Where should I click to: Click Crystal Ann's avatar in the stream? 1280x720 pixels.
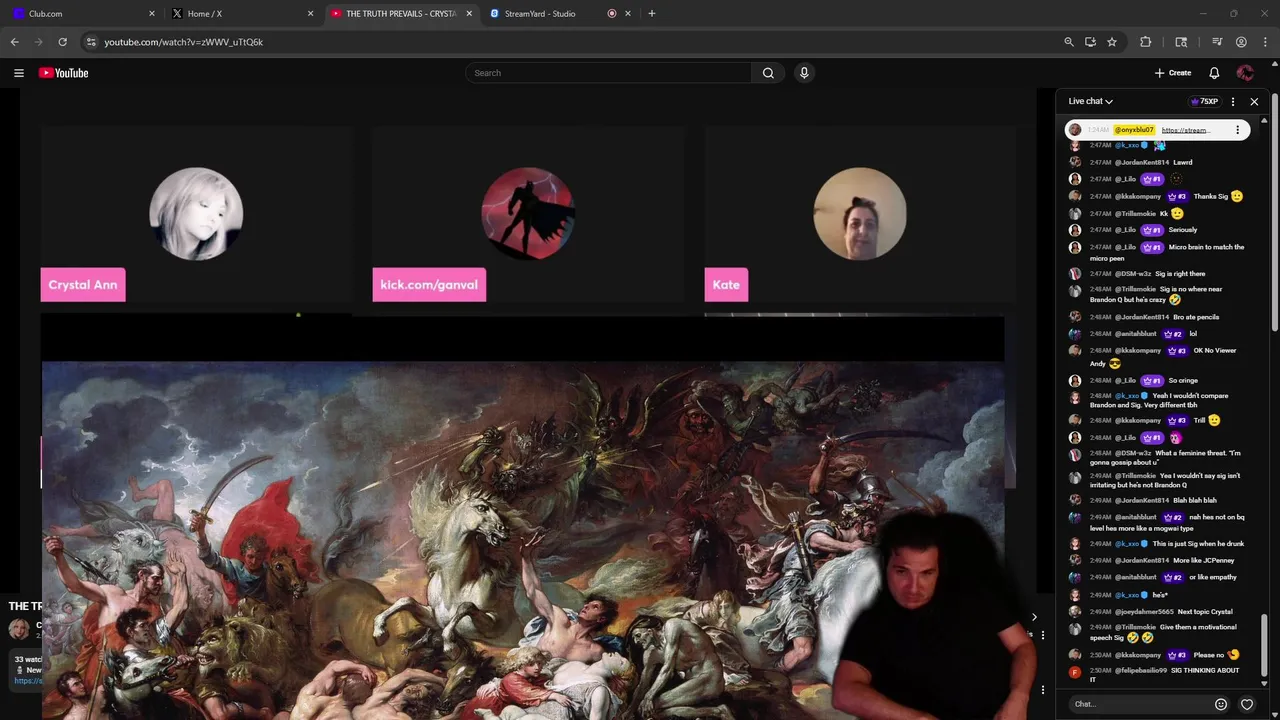(x=196, y=214)
